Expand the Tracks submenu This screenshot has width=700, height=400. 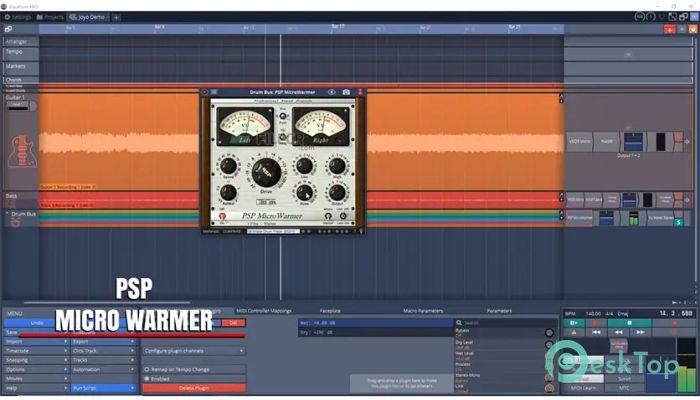103,360
